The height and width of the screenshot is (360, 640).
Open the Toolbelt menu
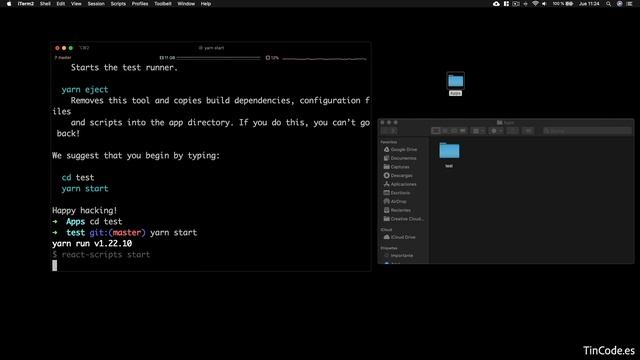tap(163, 4)
